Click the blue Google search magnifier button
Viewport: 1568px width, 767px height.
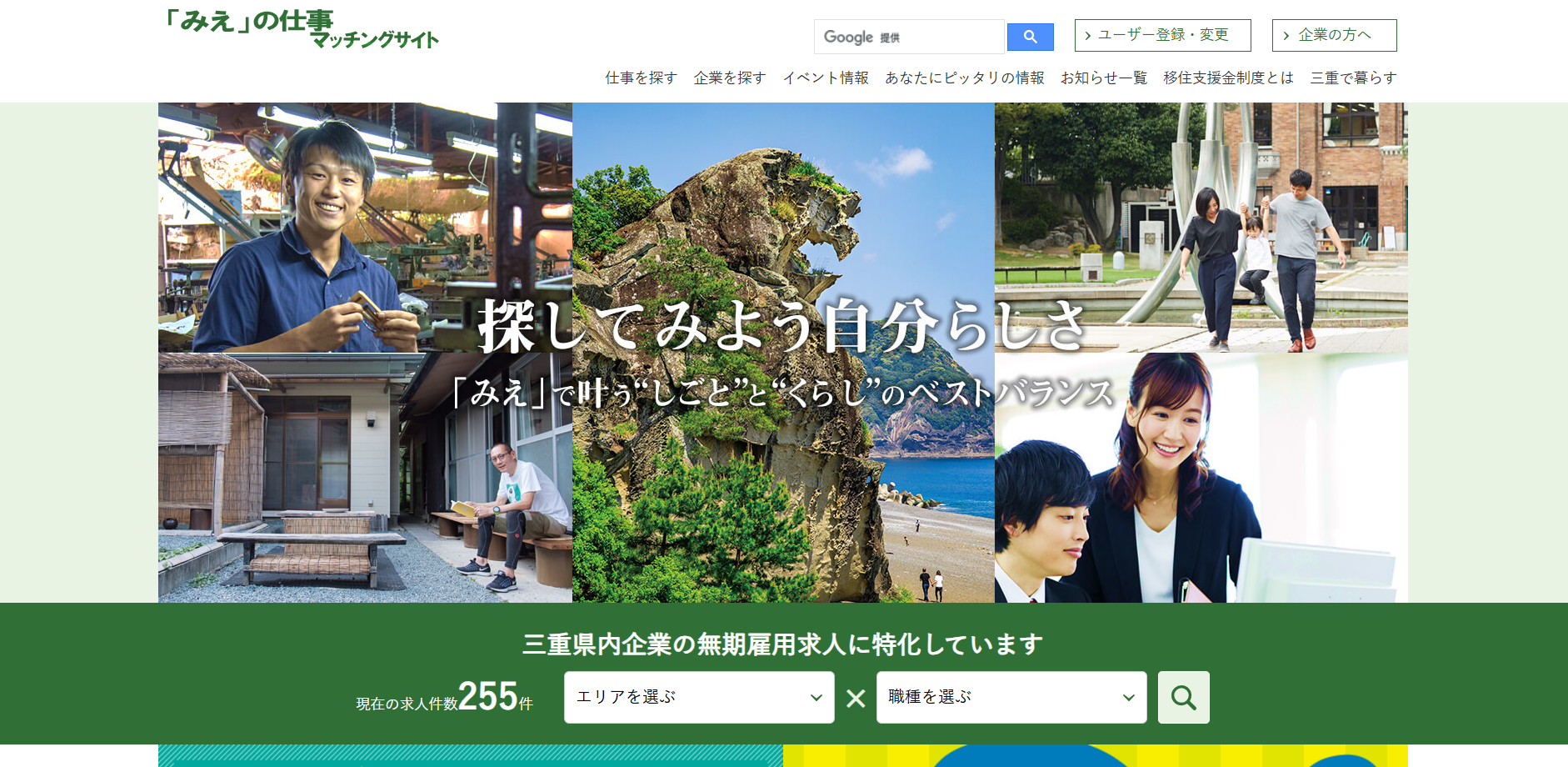tap(1030, 37)
